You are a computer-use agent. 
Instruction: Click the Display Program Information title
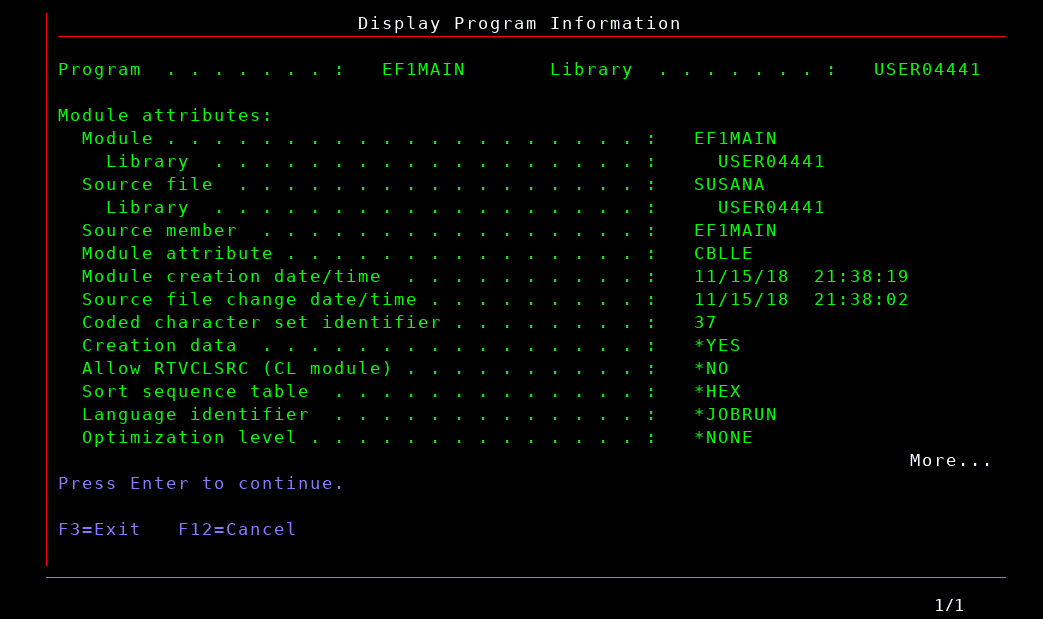(x=519, y=23)
